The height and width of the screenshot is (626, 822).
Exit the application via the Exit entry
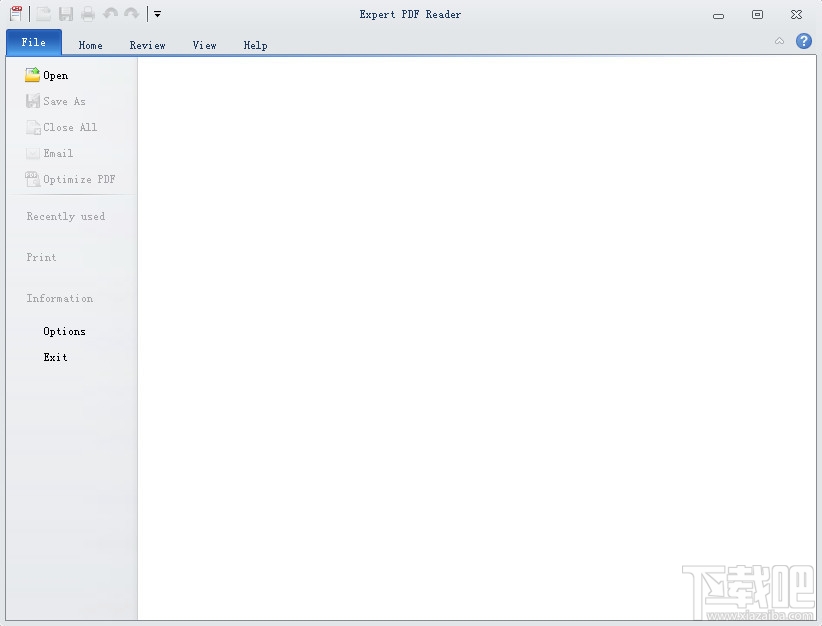55,357
